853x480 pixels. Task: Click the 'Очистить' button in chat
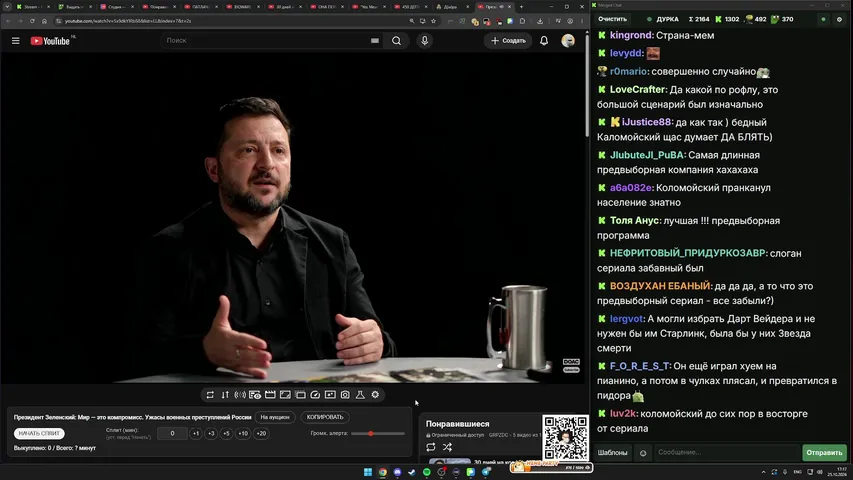coord(612,19)
